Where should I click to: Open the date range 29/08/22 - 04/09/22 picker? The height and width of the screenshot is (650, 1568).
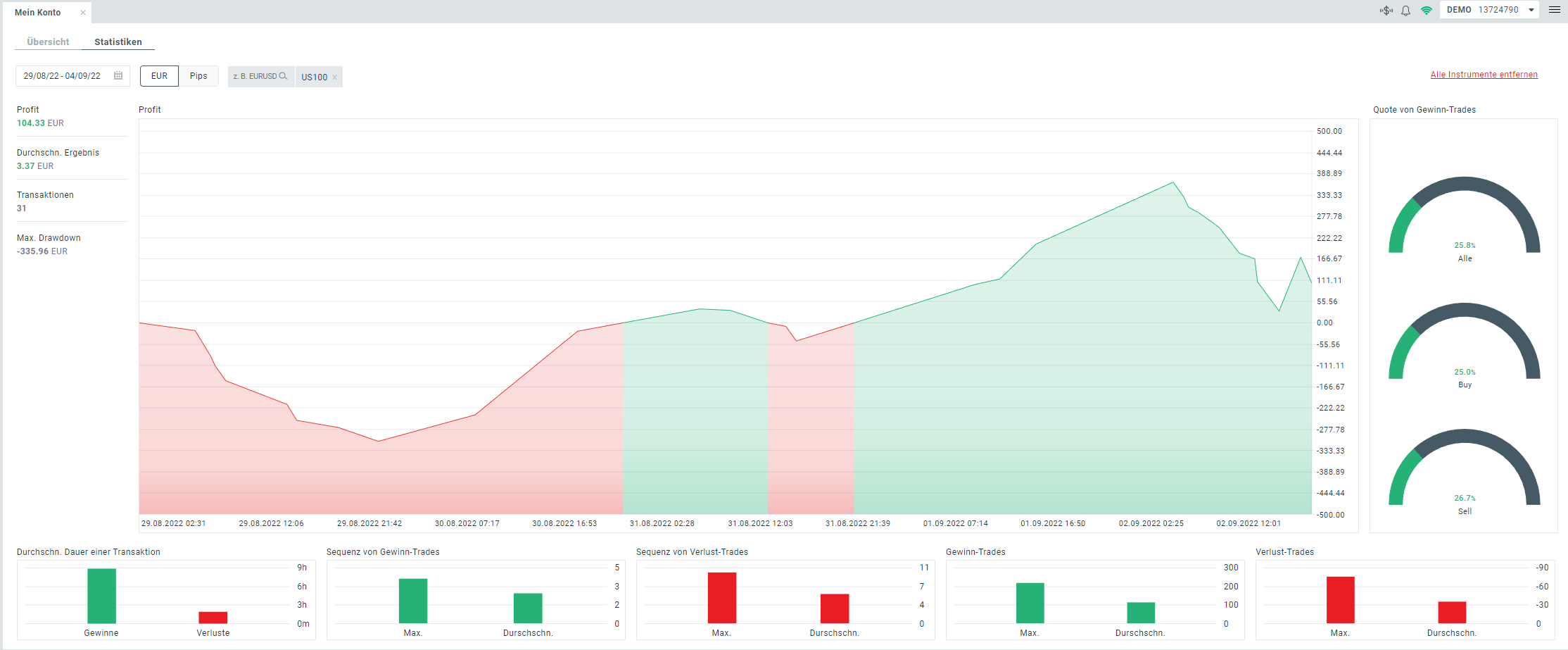pyautogui.click(x=72, y=76)
